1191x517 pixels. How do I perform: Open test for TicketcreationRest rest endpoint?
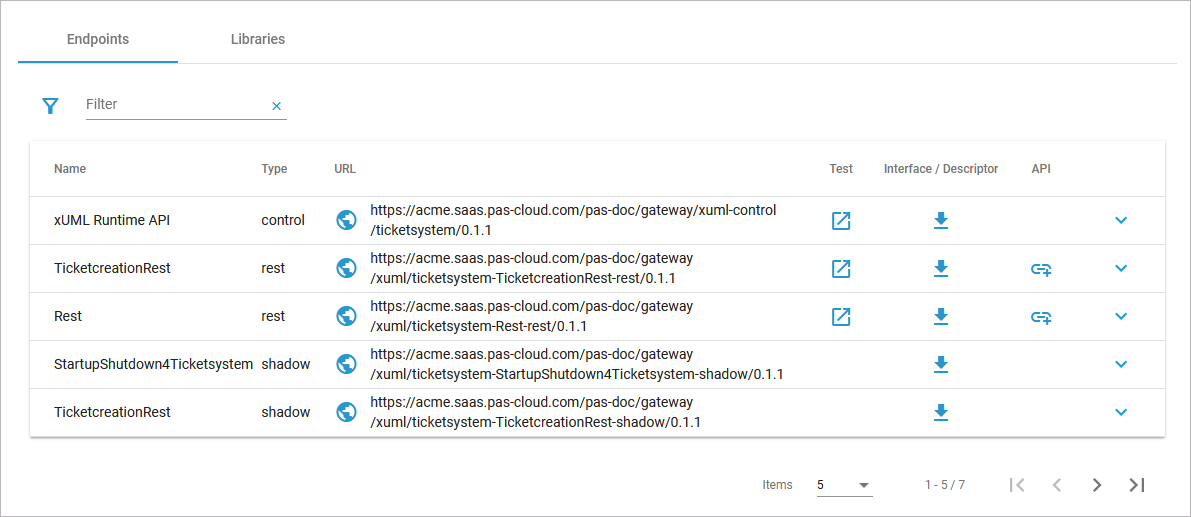pyautogui.click(x=841, y=268)
